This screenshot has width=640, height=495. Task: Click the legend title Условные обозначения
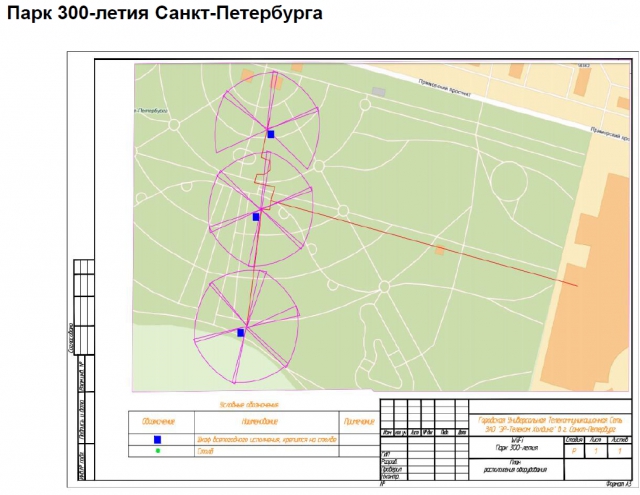coord(249,405)
